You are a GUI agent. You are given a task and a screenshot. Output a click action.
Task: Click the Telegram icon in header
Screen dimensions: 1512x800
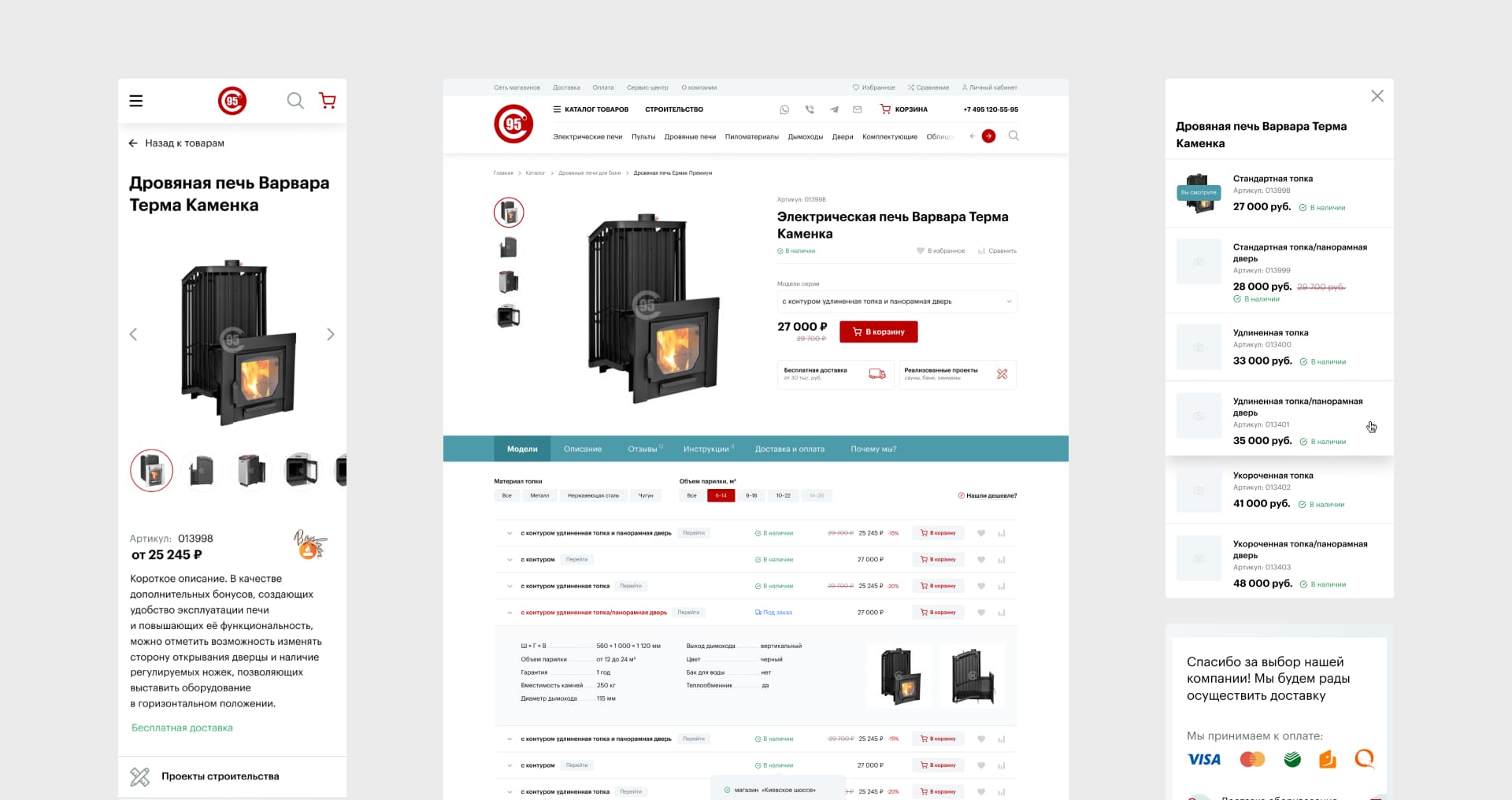[x=834, y=110]
